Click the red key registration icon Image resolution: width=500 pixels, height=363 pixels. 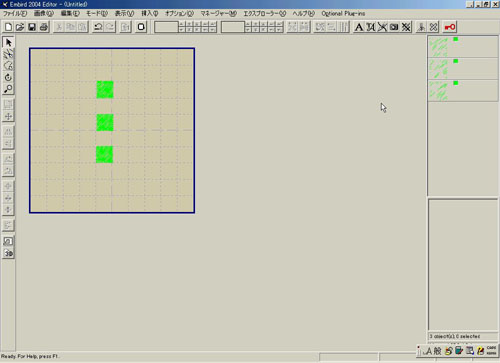[x=450, y=27]
